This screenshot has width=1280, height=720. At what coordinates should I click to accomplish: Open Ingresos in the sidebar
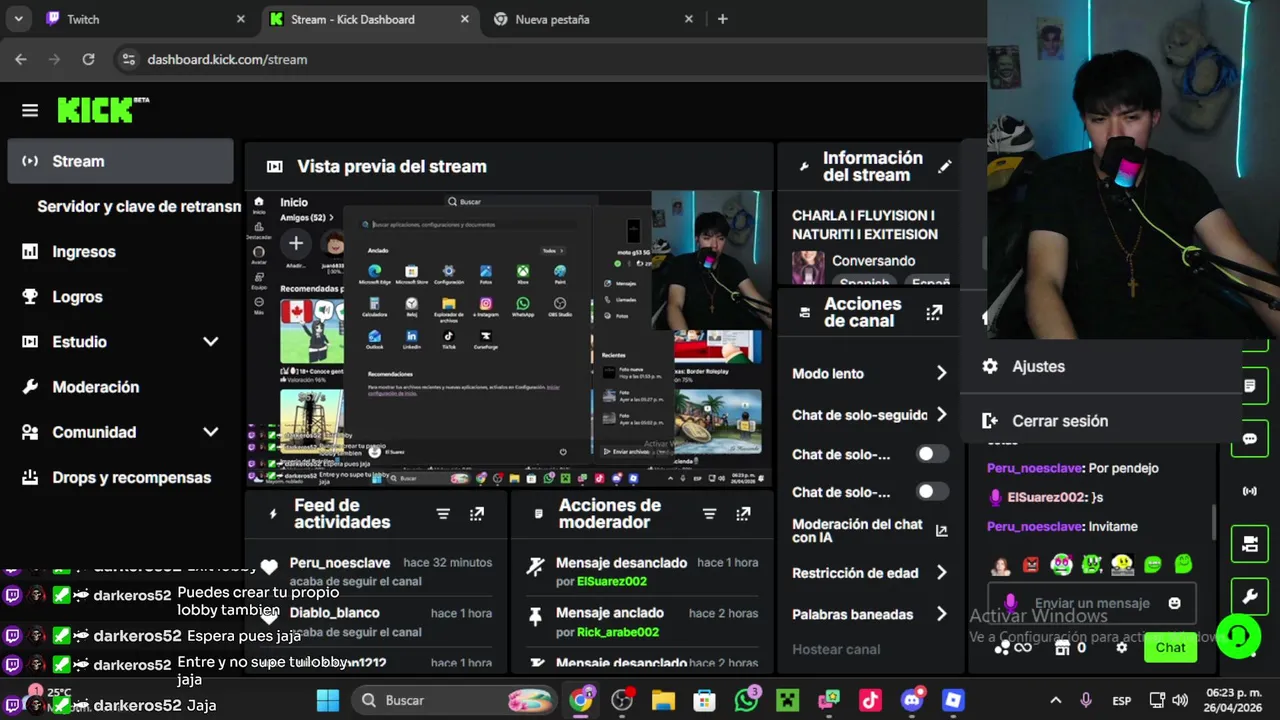pyautogui.click(x=120, y=252)
